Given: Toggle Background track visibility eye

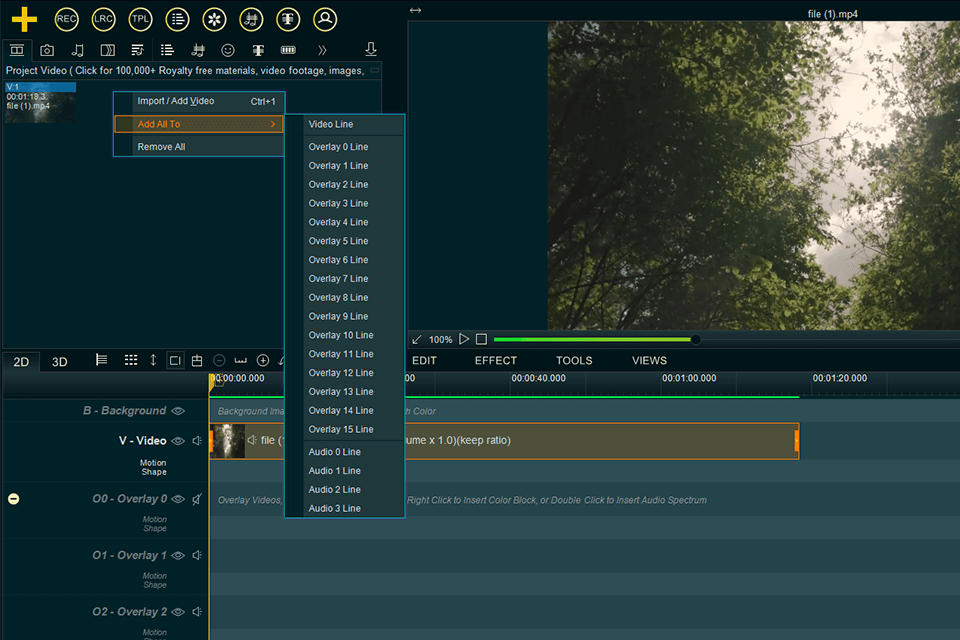Looking at the screenshot, I should 178,411.
